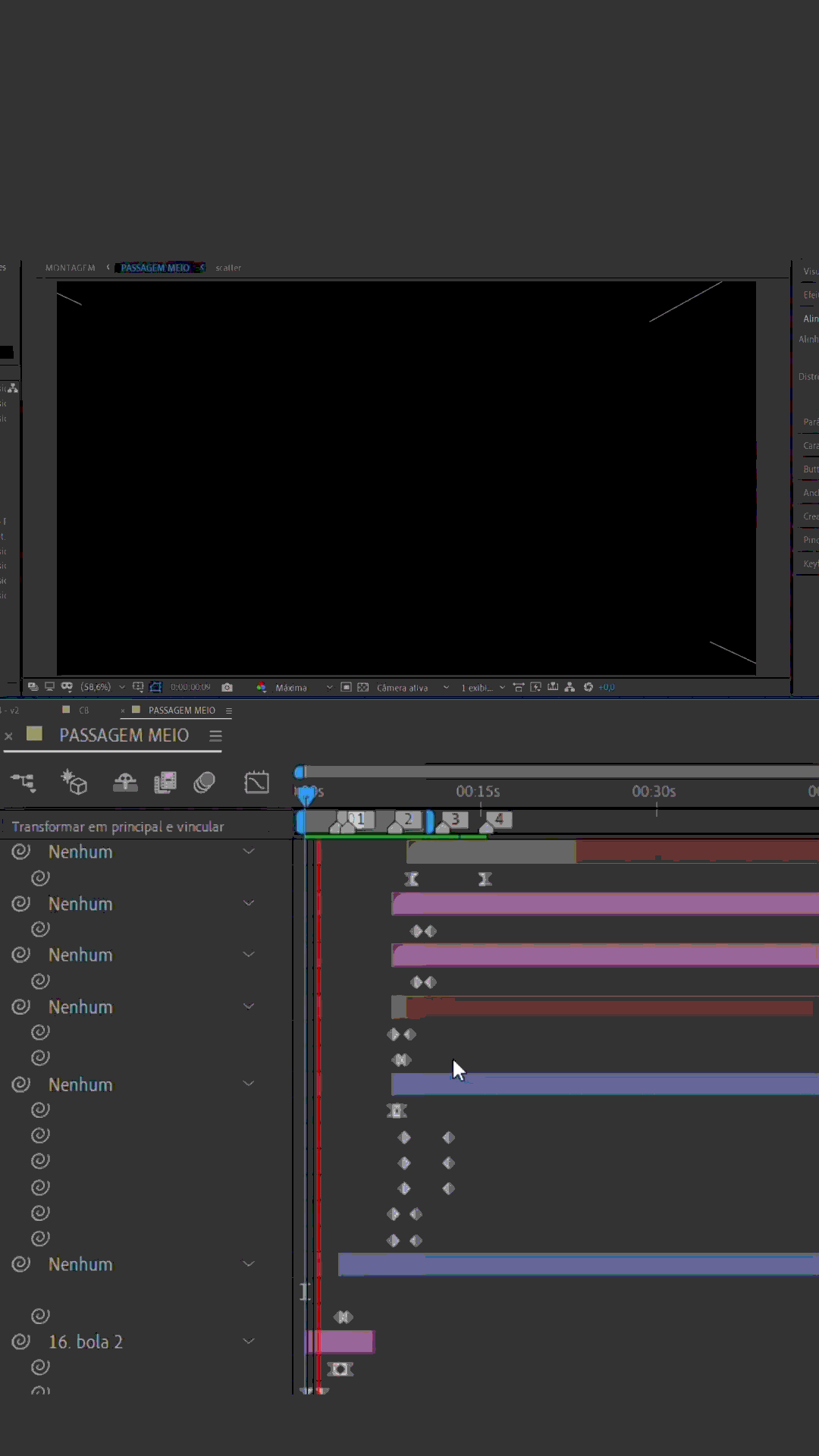The height and width of the screenshot is (1456, 819).
Task: Select timeline marker 1
Action: [x=361, y=820]
